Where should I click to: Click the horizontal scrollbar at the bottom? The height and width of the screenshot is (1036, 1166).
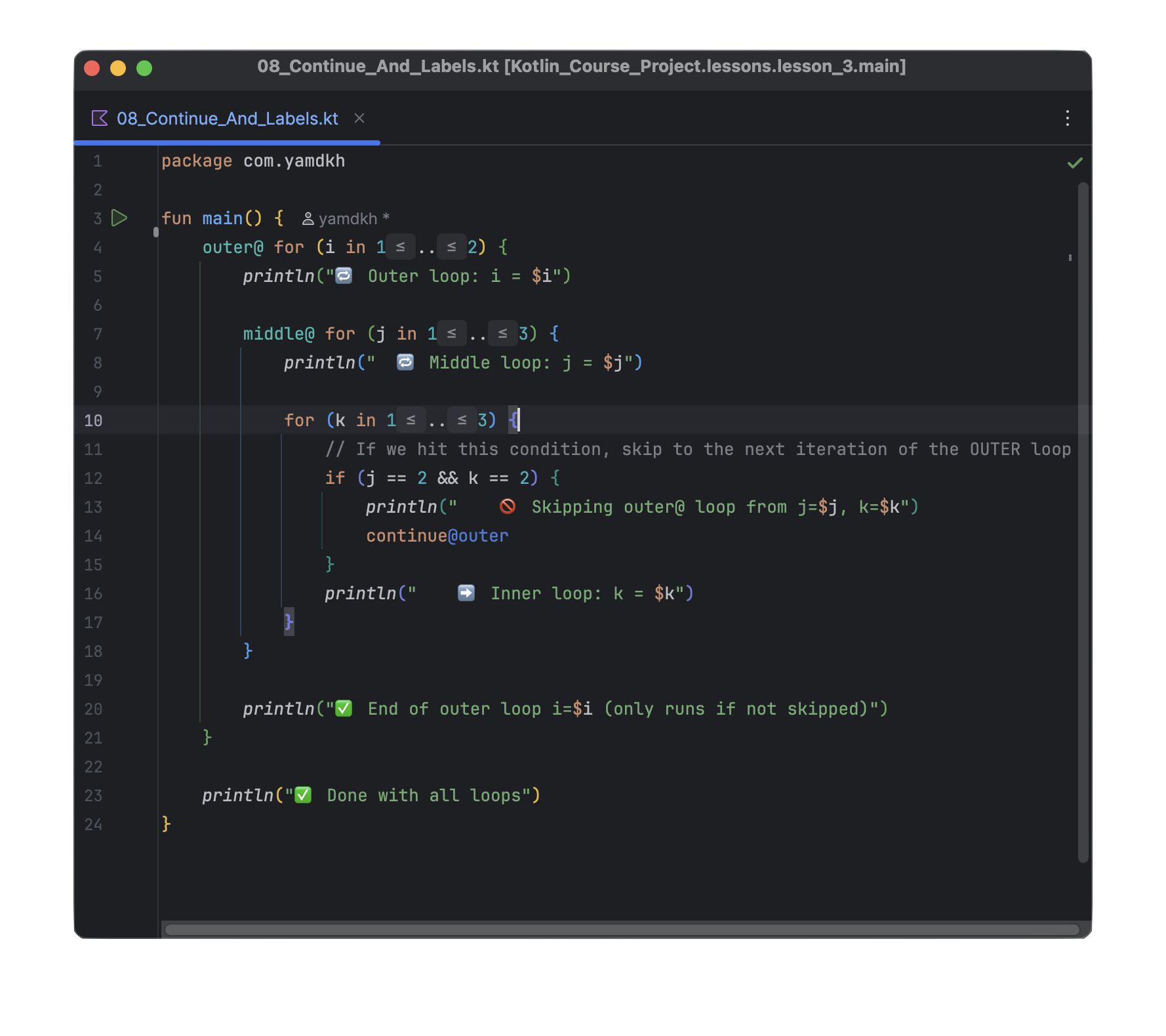pyautogui.click(x=622, y=930)
